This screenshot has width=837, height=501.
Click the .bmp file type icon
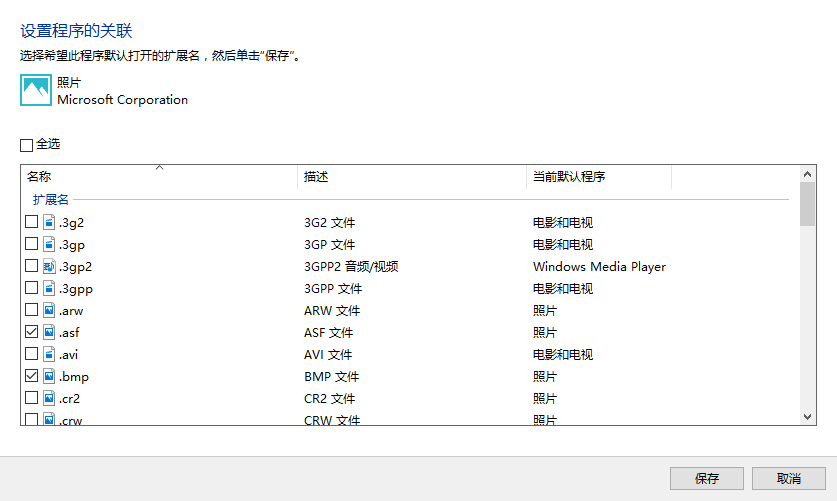(x=48, y=377)
